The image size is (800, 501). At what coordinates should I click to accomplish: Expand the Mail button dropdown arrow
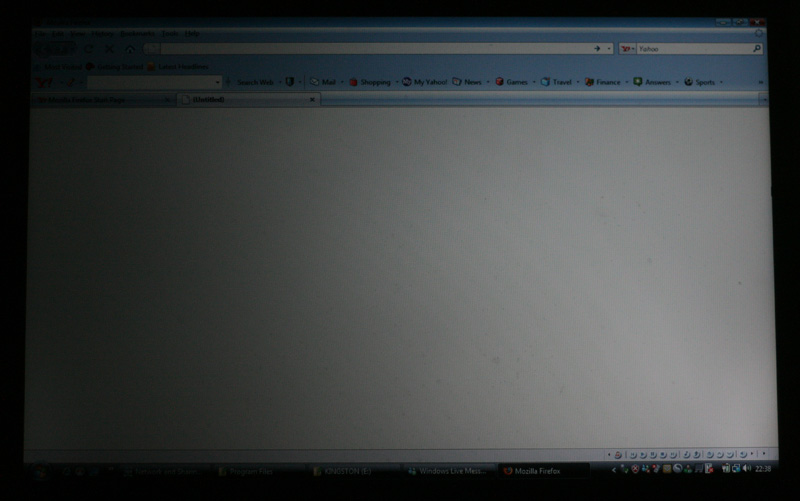click(x=342, y=82)
